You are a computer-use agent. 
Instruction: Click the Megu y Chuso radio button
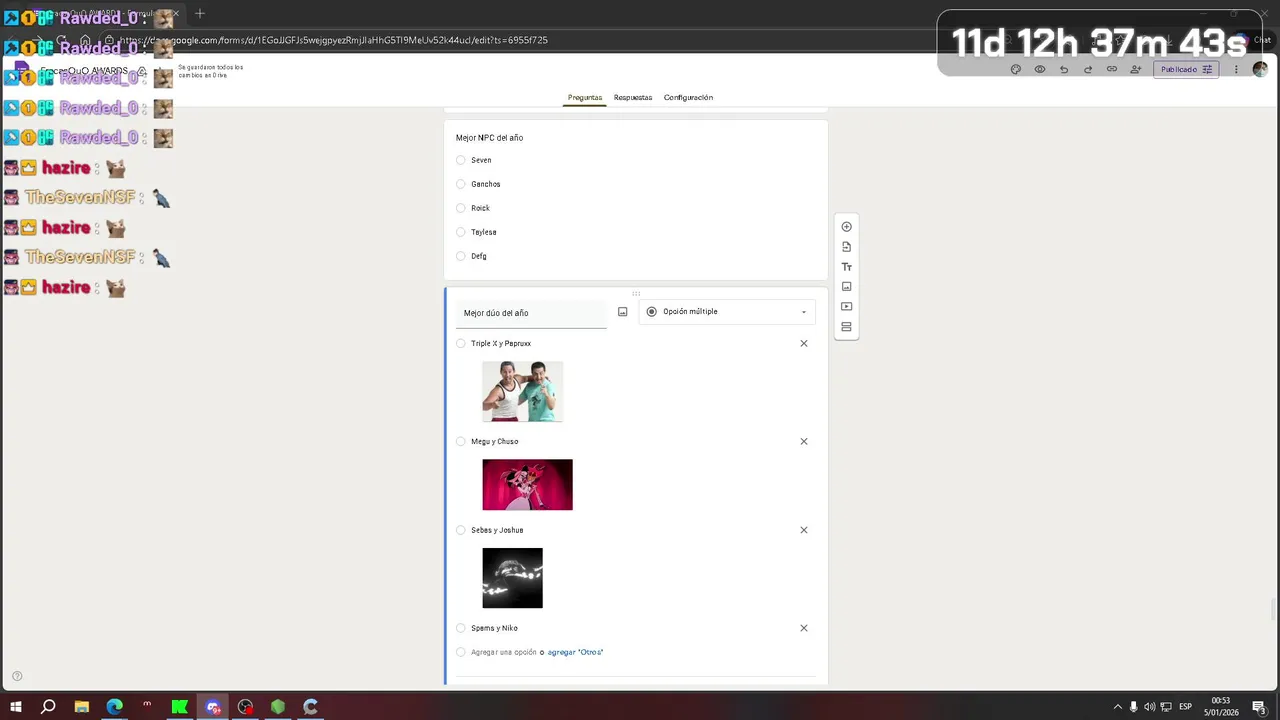point(461,441)
